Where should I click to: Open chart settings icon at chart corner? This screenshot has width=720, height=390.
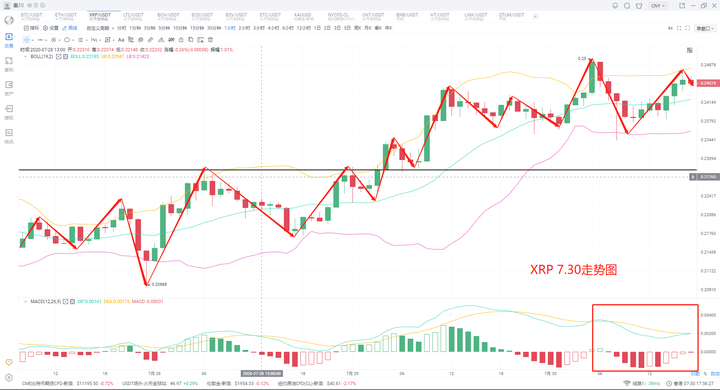tap(690, 50)
